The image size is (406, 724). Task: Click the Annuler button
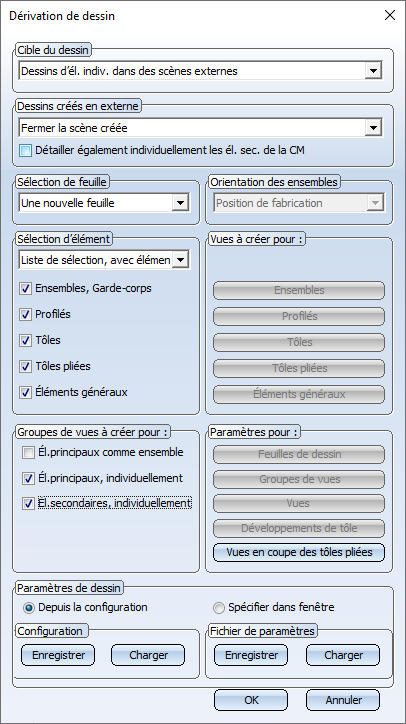coord(343,700)
